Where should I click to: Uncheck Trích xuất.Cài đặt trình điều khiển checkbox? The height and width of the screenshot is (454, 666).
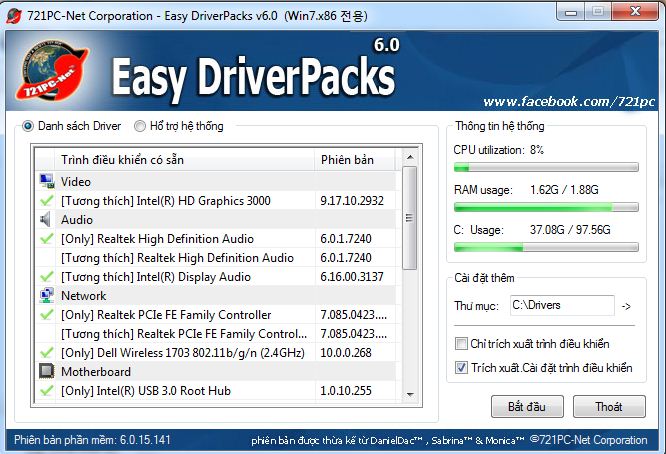[x=461, y=367]
